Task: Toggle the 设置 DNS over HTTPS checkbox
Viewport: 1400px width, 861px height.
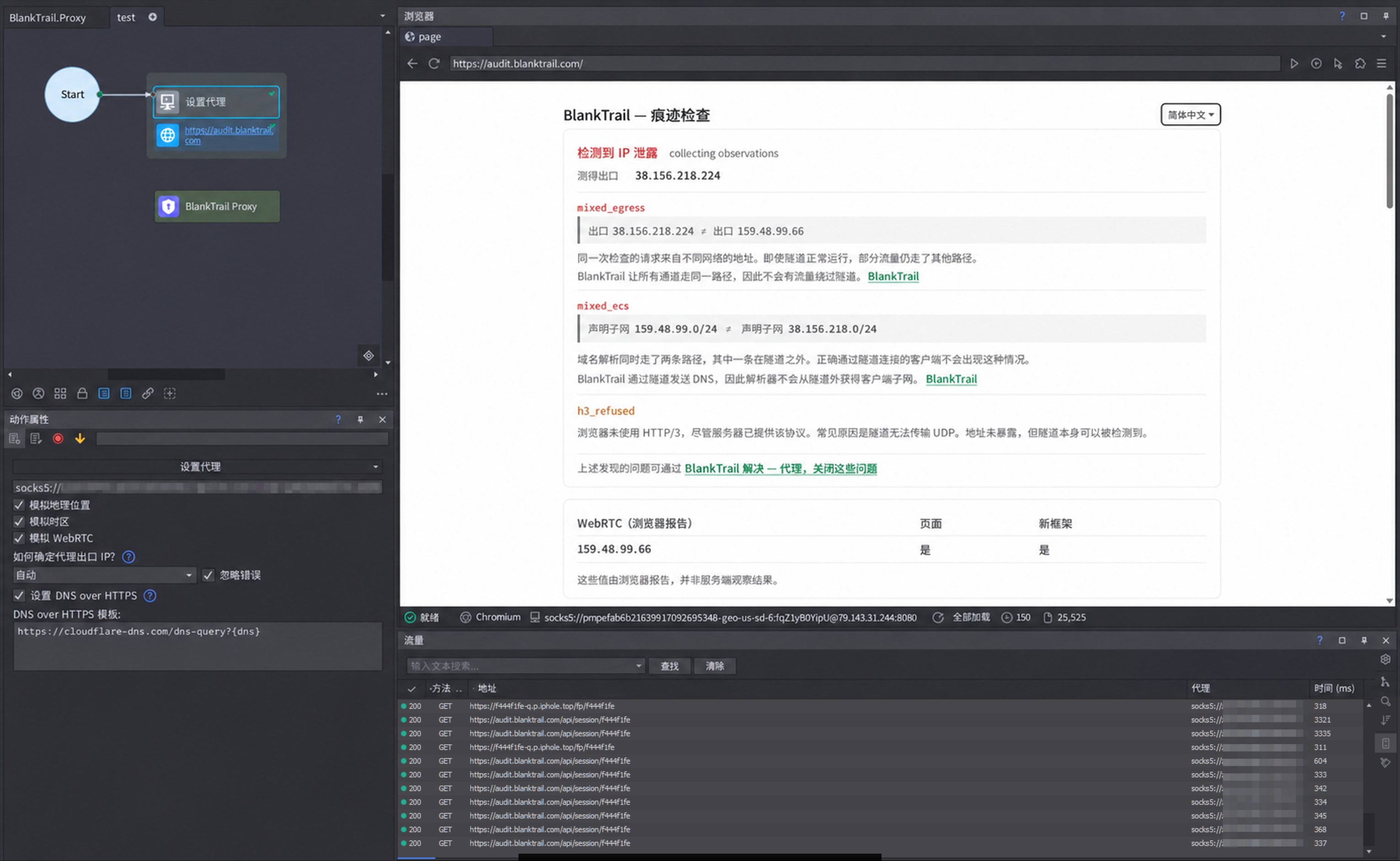Action: coord(19,595)
